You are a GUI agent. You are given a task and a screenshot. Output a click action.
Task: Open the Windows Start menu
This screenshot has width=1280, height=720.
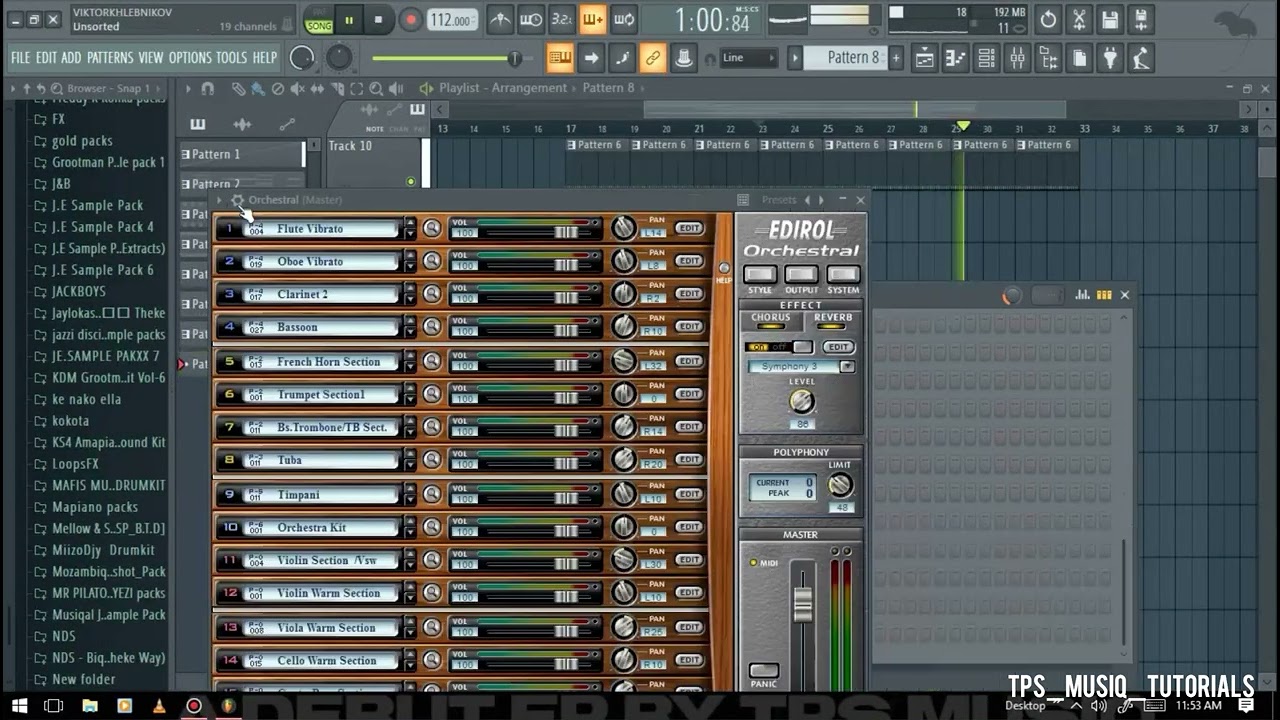click(19, 706)
